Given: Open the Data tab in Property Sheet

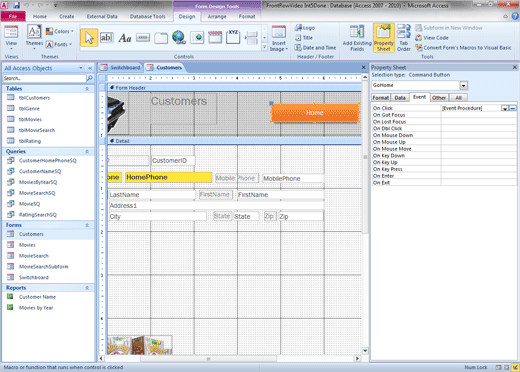Looking at the screenshot, I should click(x=400, y=98).
